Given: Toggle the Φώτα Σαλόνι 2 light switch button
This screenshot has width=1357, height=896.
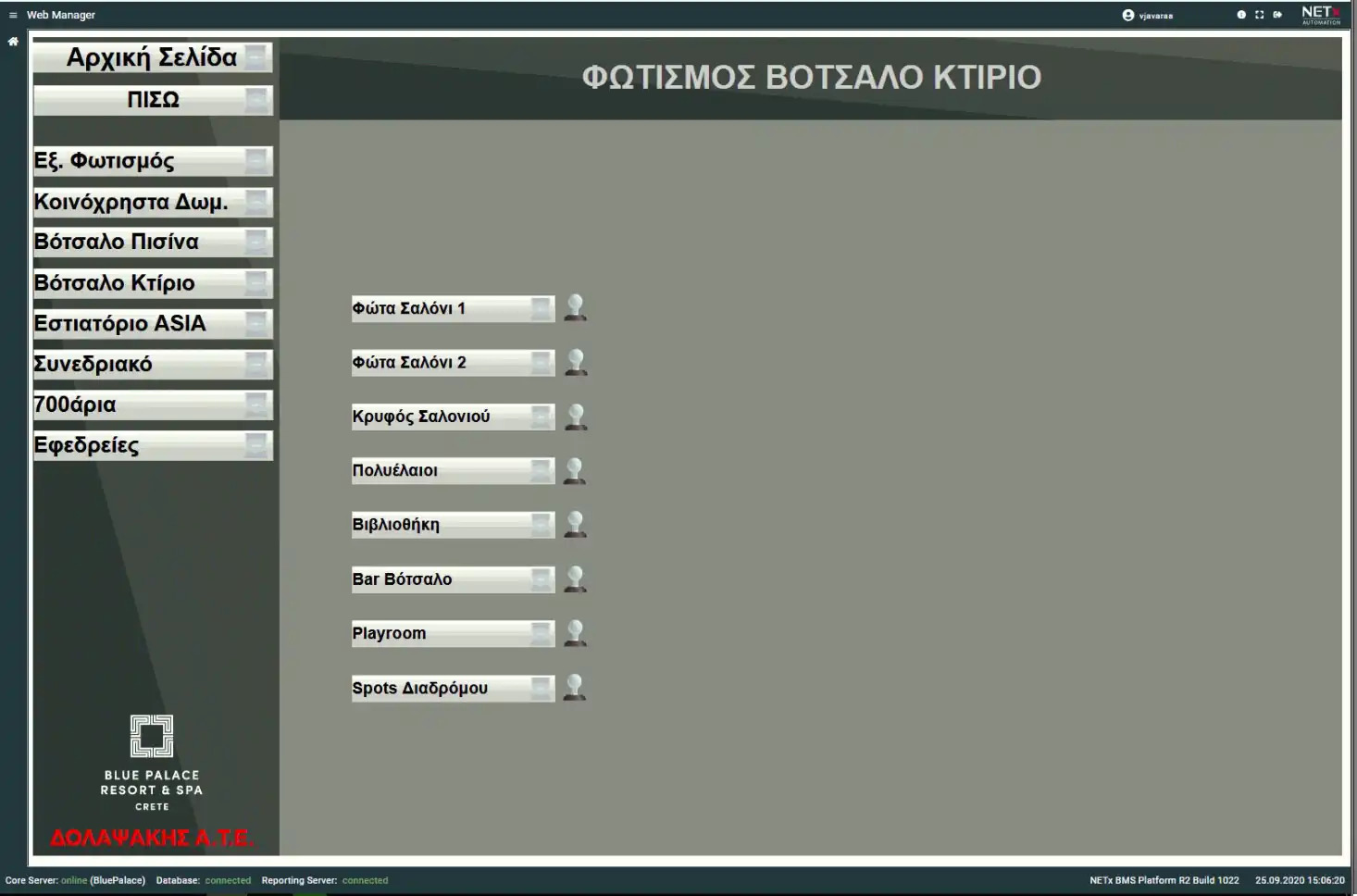Looking at the screenshot, I should tap(453, 363).
